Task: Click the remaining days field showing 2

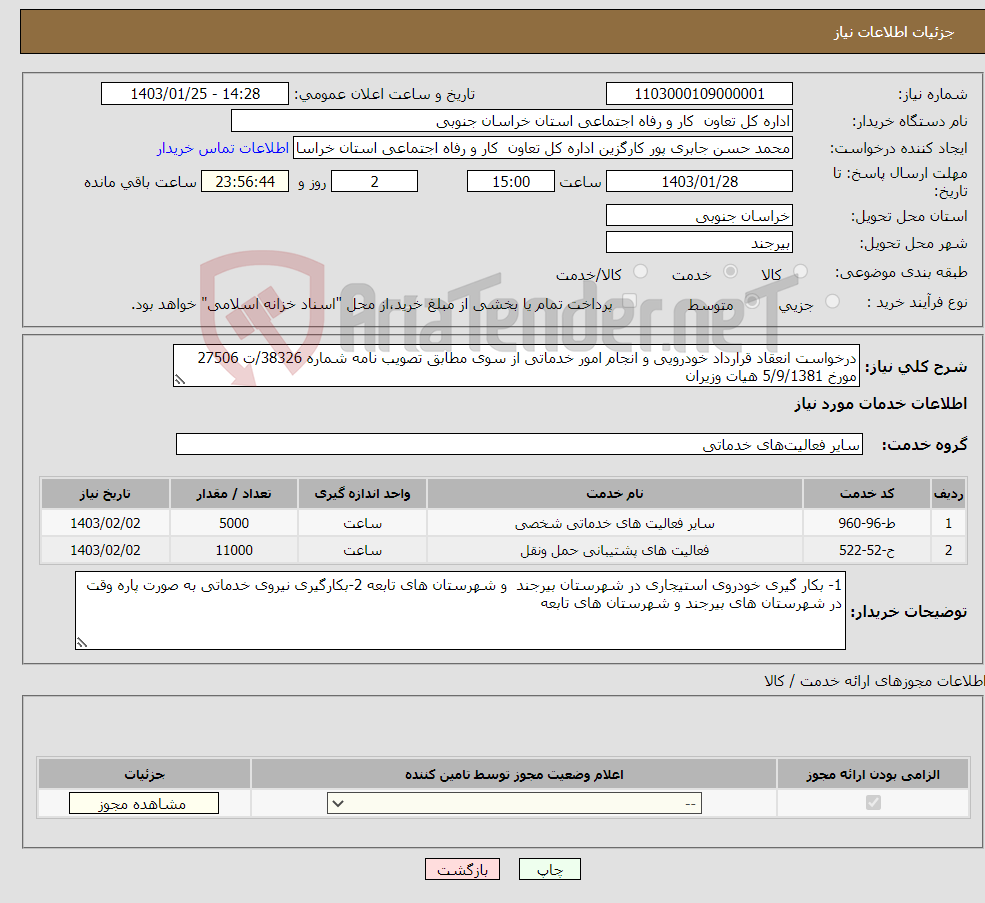Action: click(374, 182)
